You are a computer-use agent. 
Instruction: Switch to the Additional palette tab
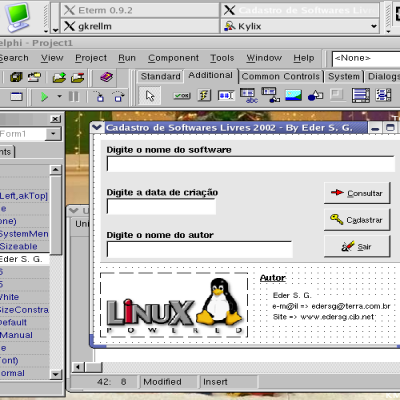pyautogui.click(x=210, y=75)
